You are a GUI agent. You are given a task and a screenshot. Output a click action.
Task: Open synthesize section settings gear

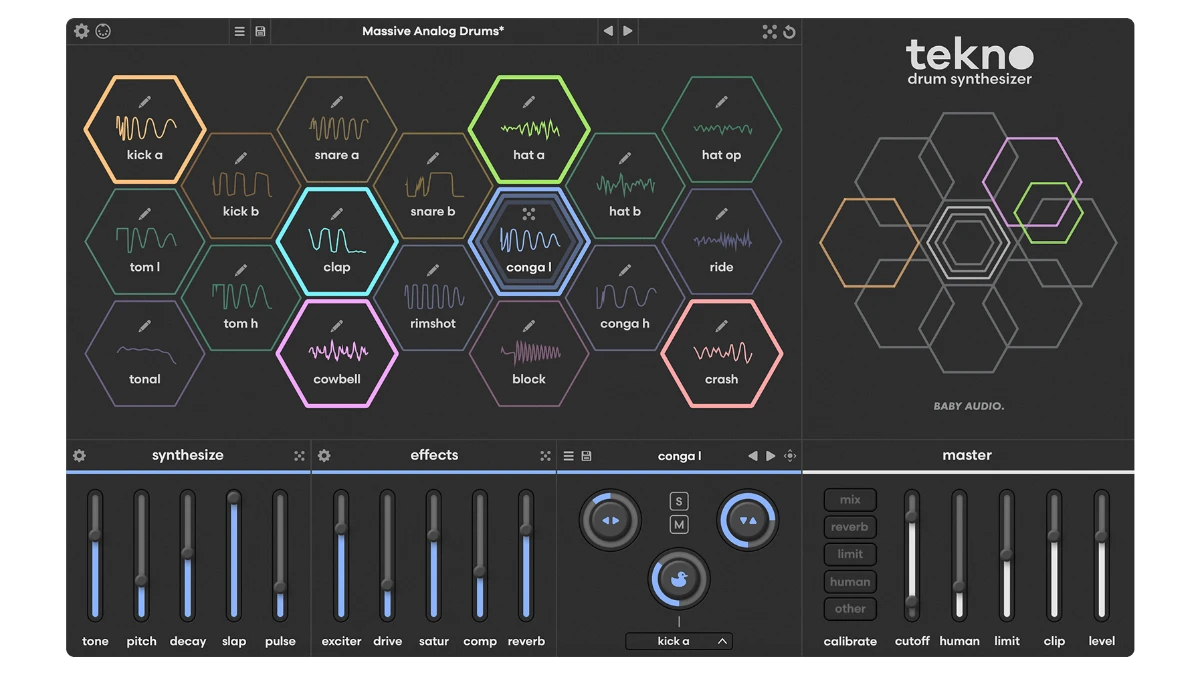[79, 456]
